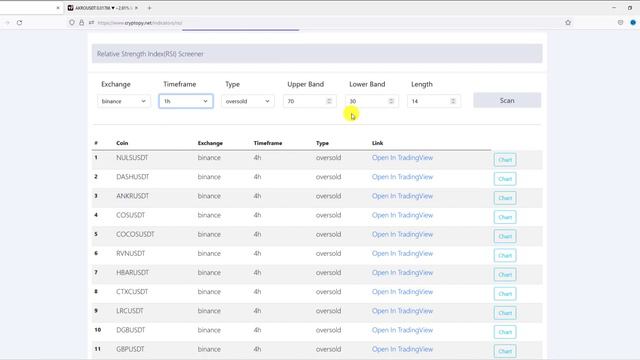Click the Timeframe column header in table
The width and height of the screenshot is (640, 360).
(x=268, y=143)
